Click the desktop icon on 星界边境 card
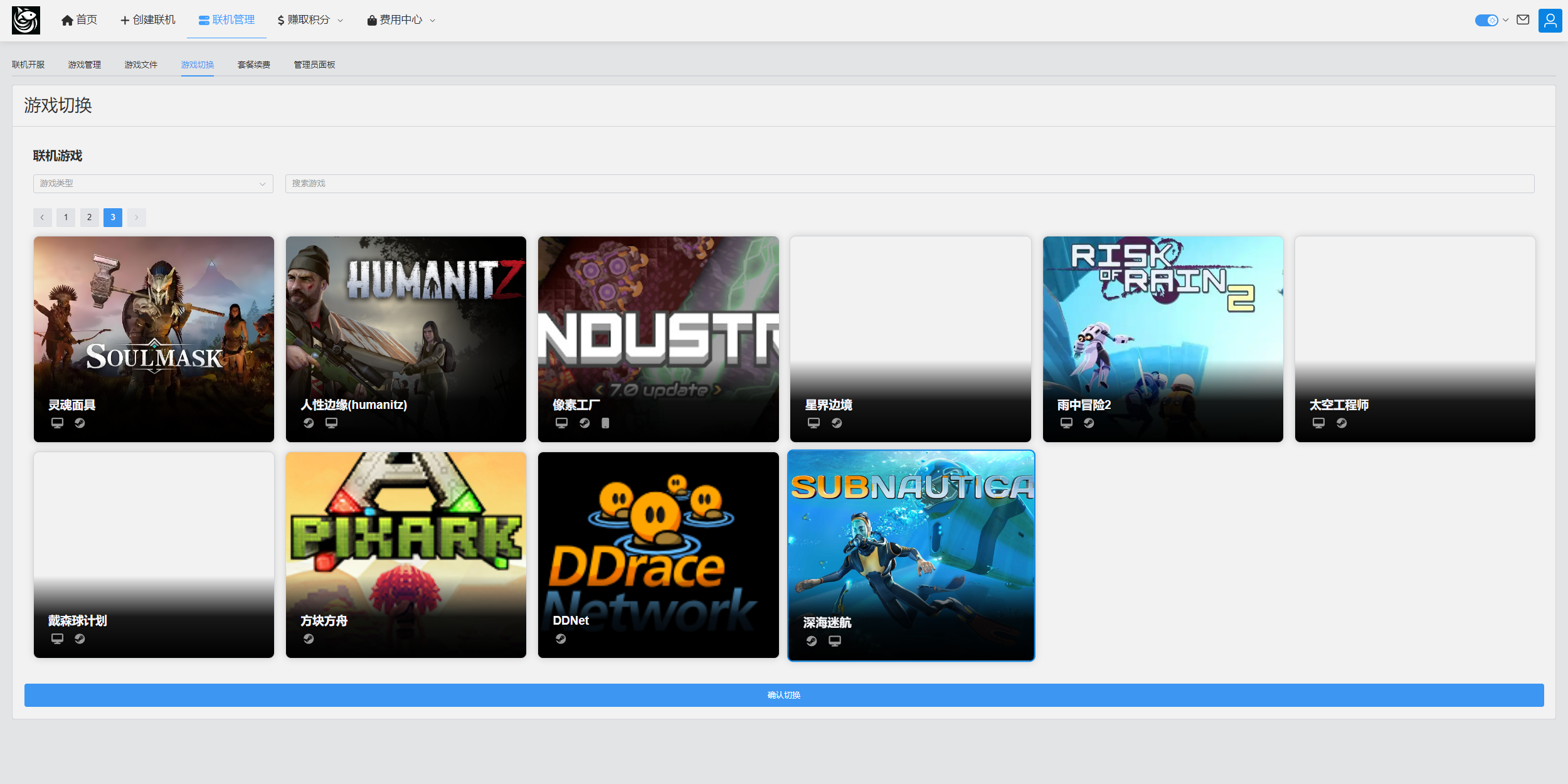Screen dimensions: 1568x784 [813, 423]
